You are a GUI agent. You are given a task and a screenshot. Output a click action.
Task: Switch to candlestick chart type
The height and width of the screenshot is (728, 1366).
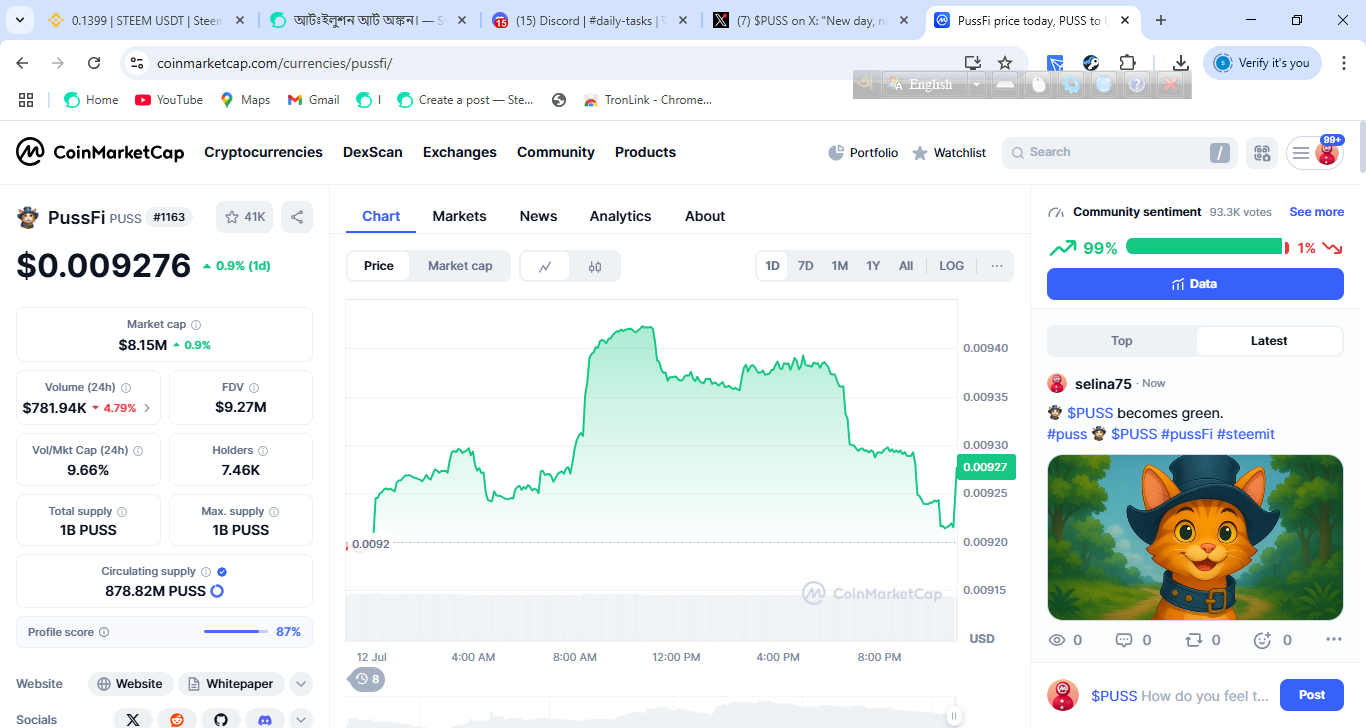click(x=595, y=266)
